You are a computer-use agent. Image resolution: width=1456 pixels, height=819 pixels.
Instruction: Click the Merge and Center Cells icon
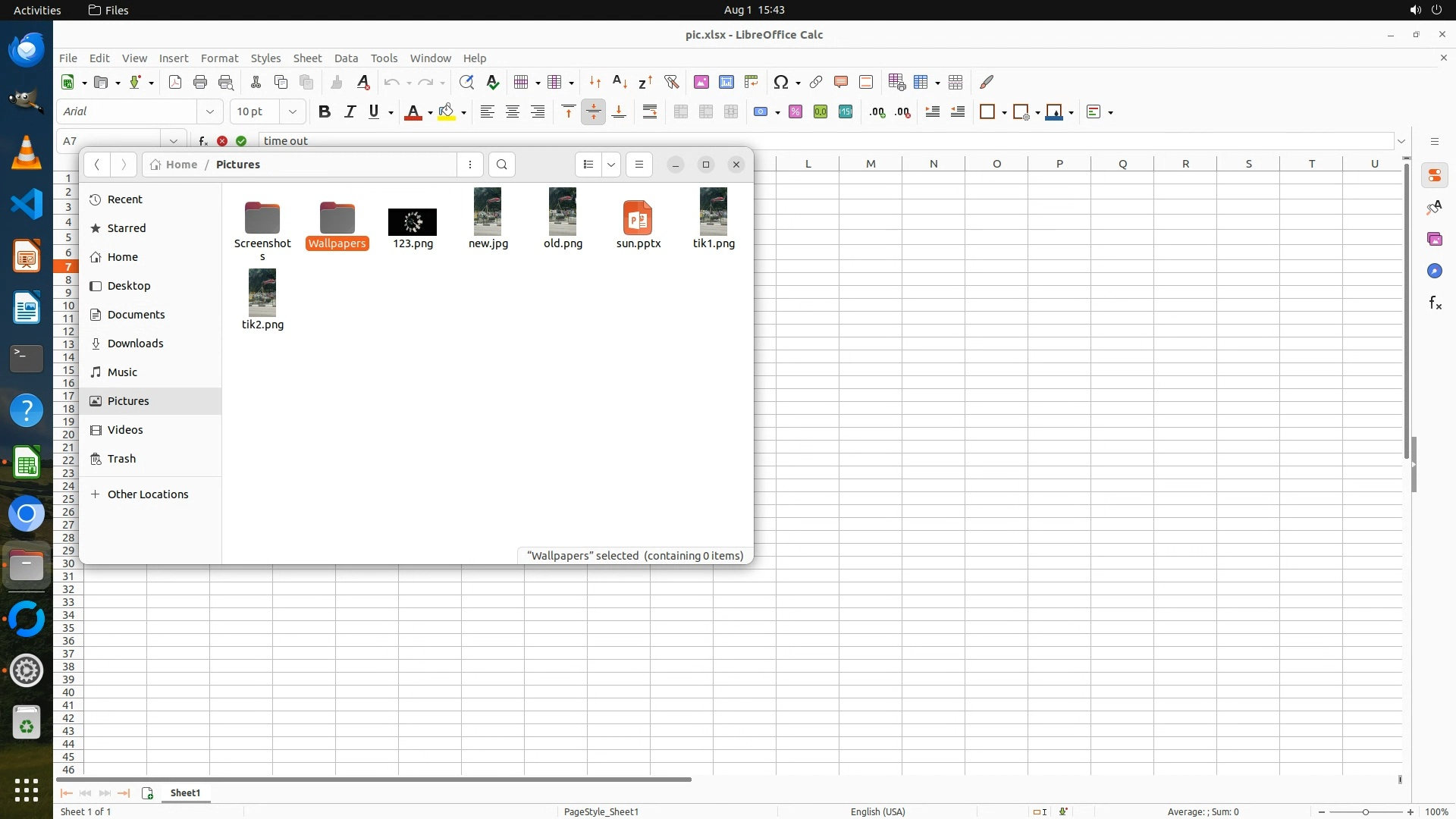point(681,111)
